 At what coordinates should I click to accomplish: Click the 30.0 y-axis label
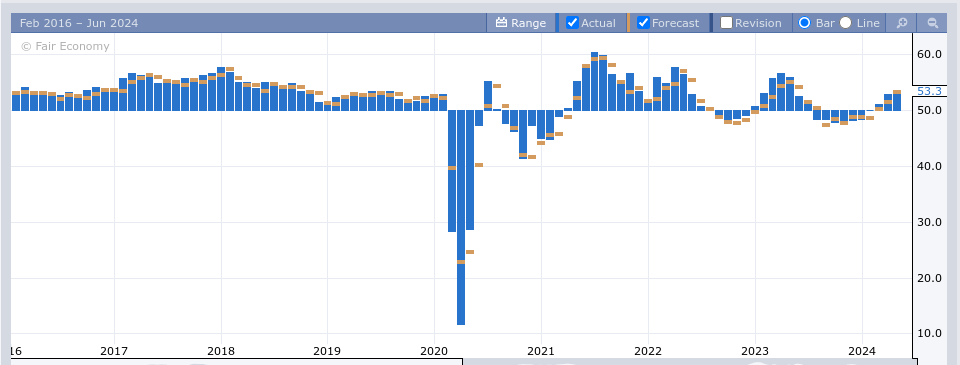[x=929, y=222]
